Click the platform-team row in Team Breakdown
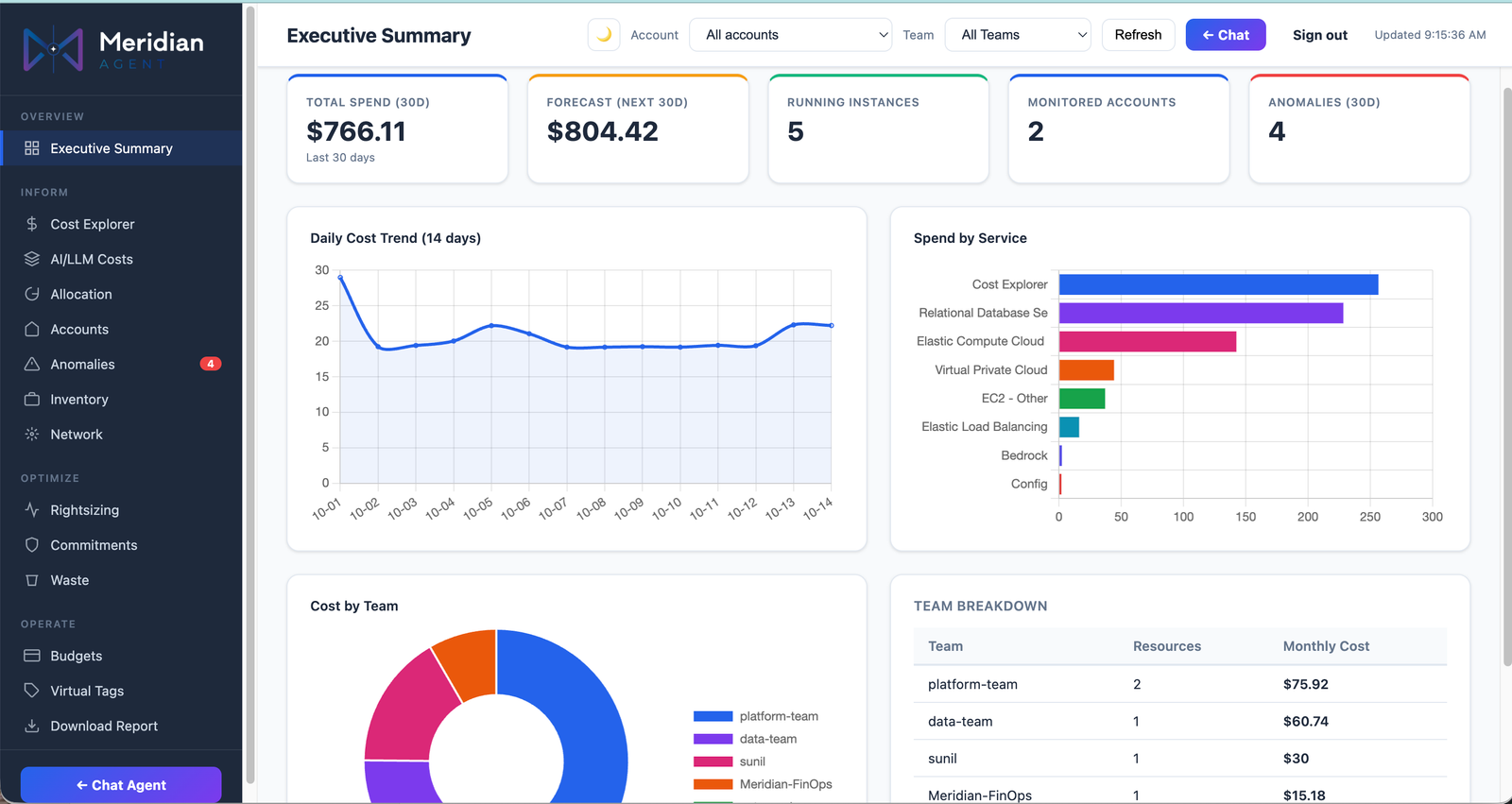1512x804 pixels. coord(1180,684)
